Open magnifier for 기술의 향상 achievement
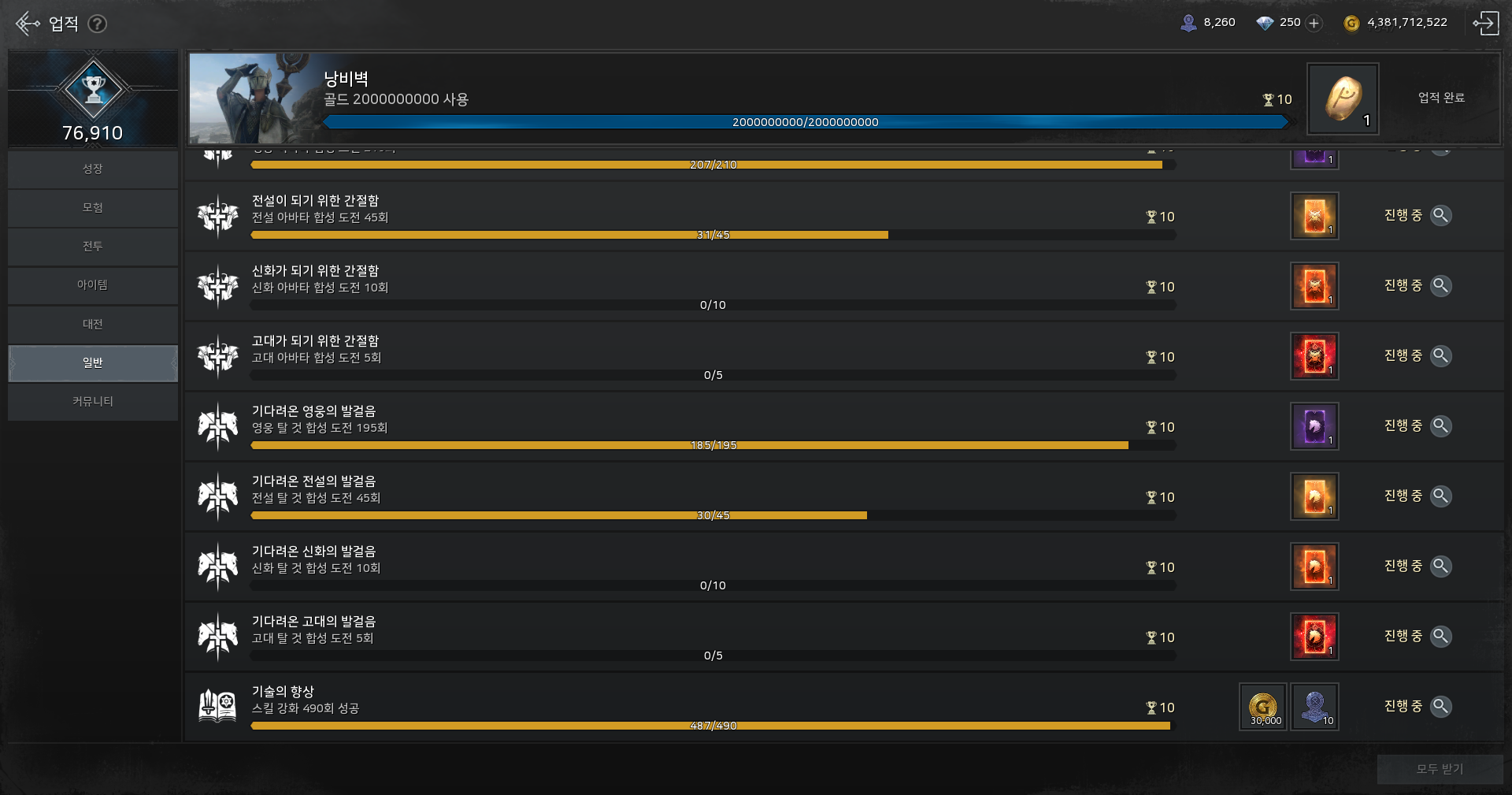Image resolution: width=1512 pixels, height=795 pixels. coord(1440,706)
